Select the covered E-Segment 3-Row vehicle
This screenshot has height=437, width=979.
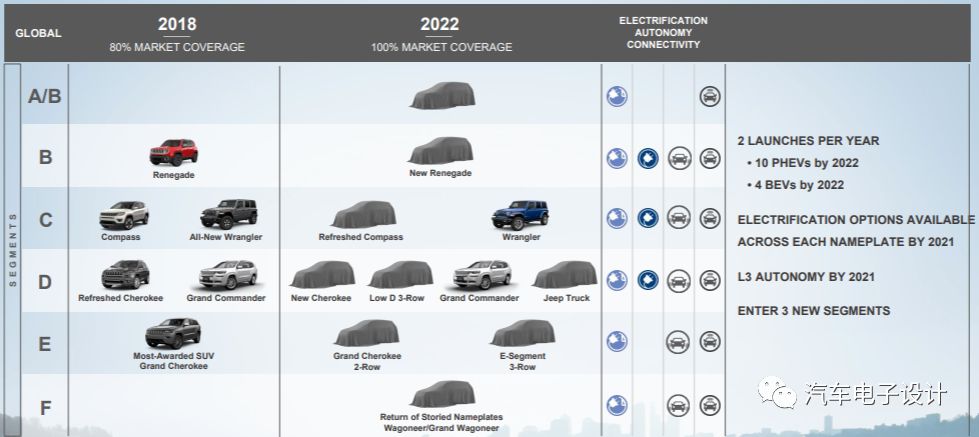523,333
